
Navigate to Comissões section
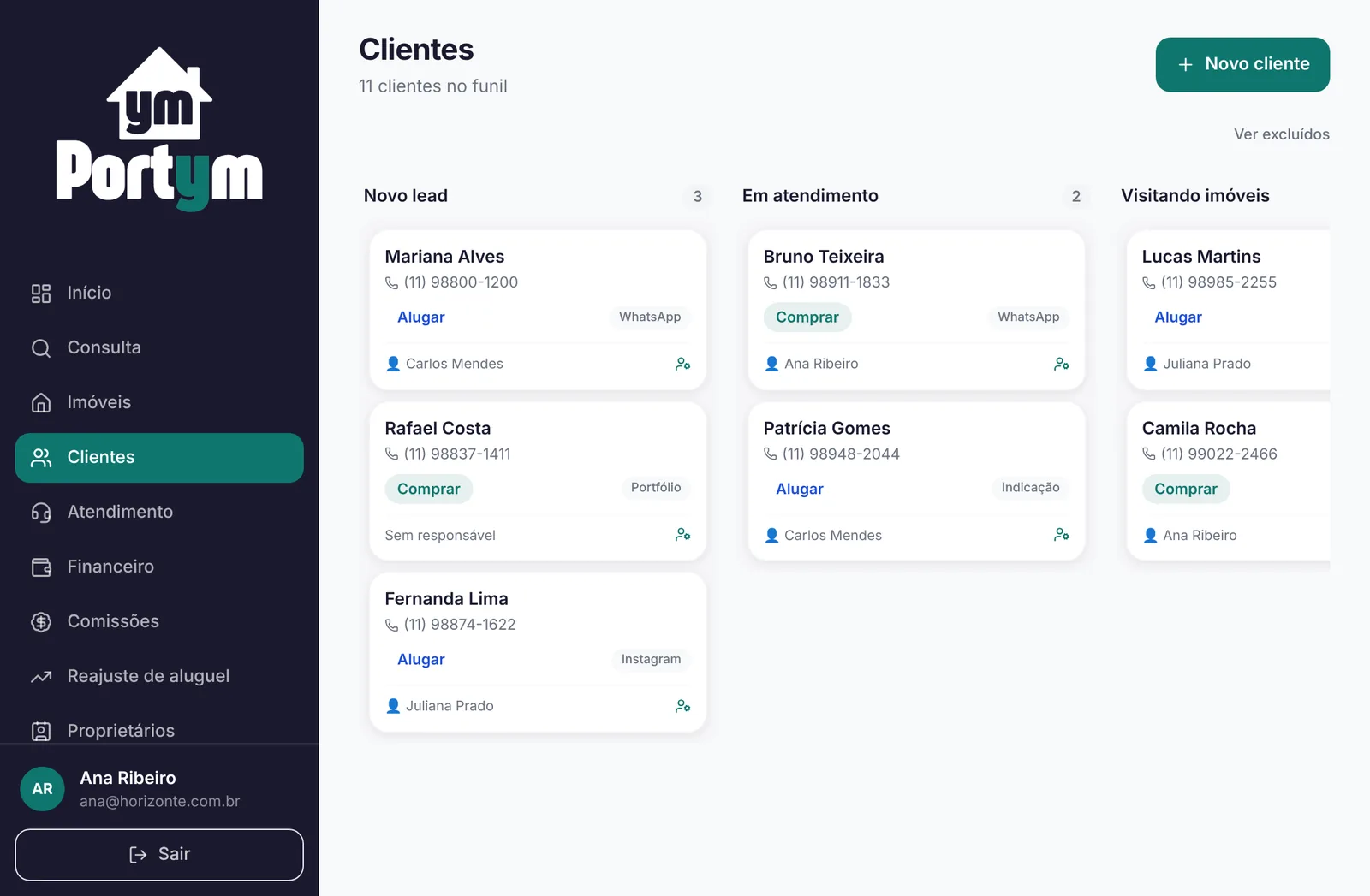pyautogui.click(x=159, y=622)
